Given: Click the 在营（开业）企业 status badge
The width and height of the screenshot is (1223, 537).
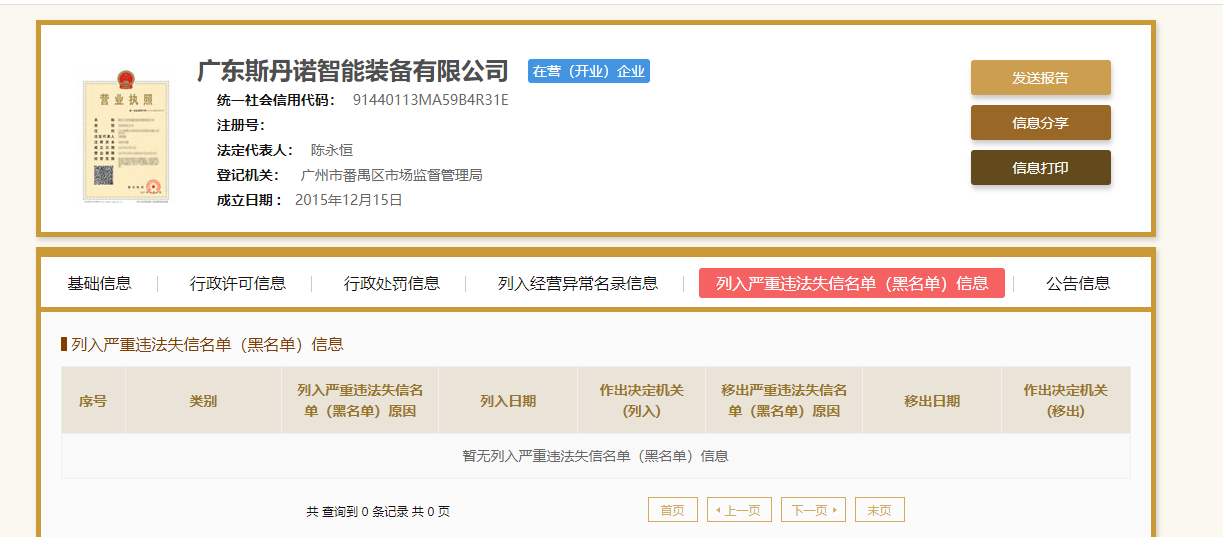Looking at the screenshot, I should pyautogui.click(x=589, y=71).
